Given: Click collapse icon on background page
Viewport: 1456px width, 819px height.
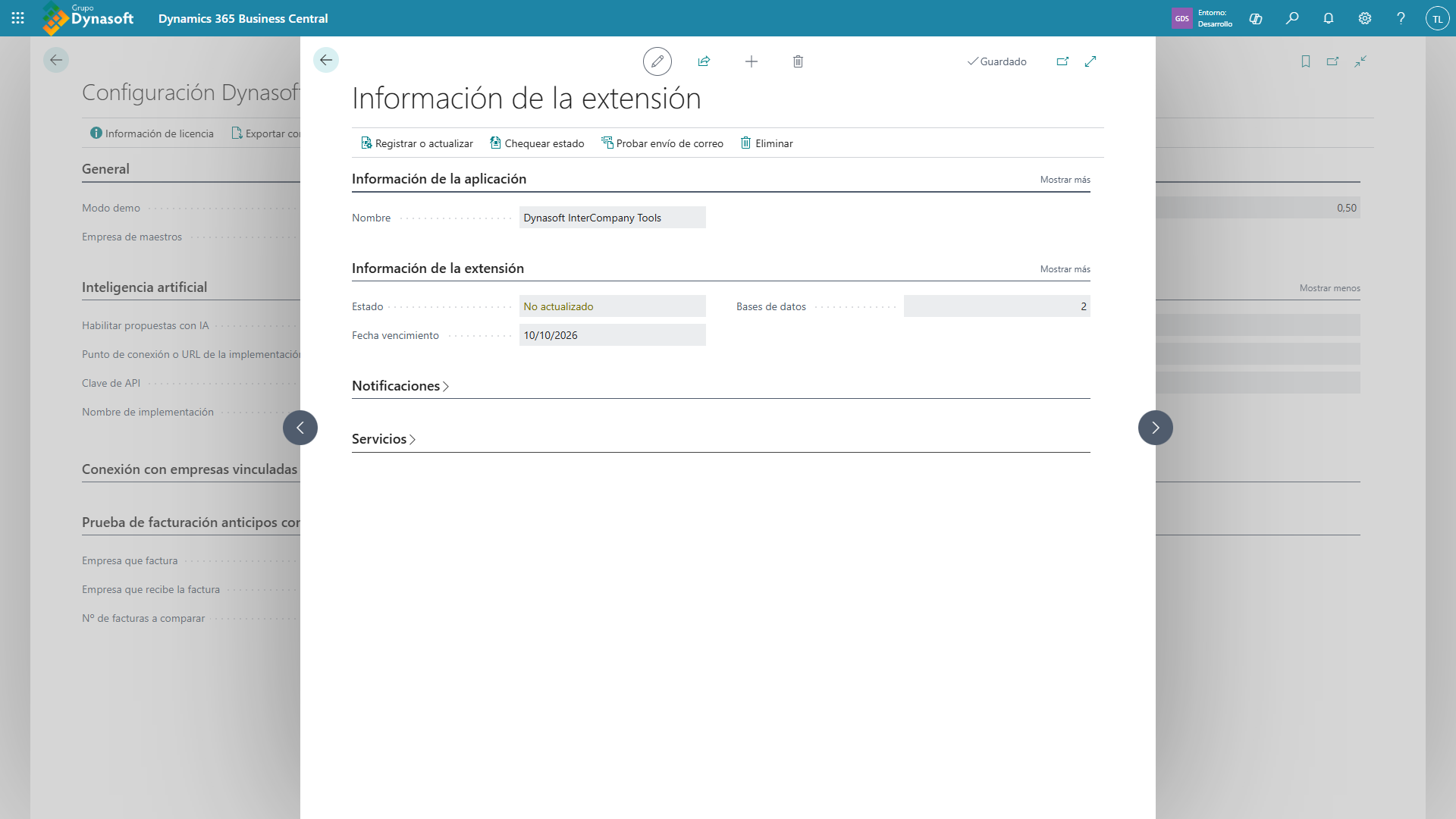Looking at the screenshot, I should click(1360, 61).
